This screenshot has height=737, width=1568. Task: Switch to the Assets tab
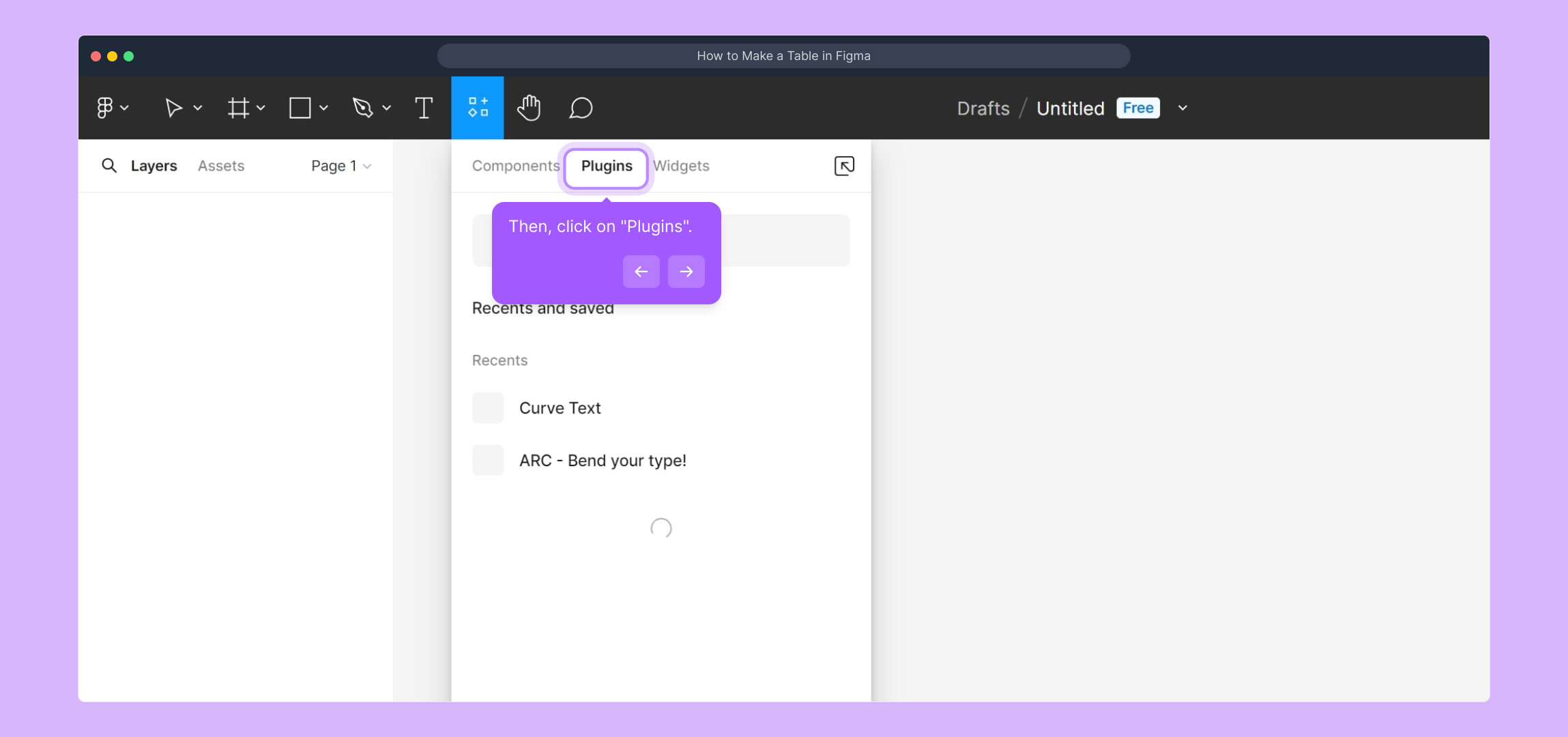[x=221, y=166]
